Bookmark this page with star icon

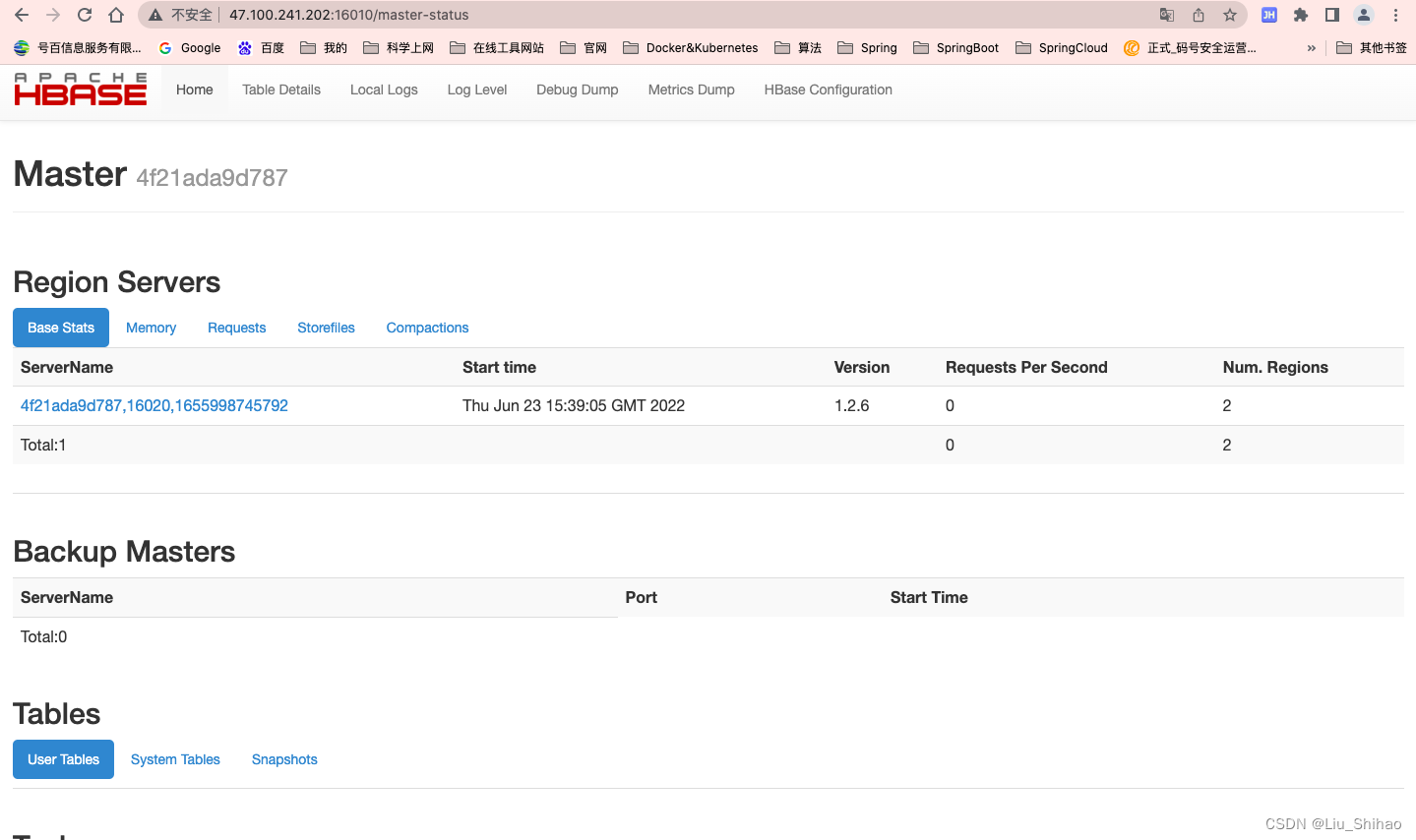pos(1230,15)
